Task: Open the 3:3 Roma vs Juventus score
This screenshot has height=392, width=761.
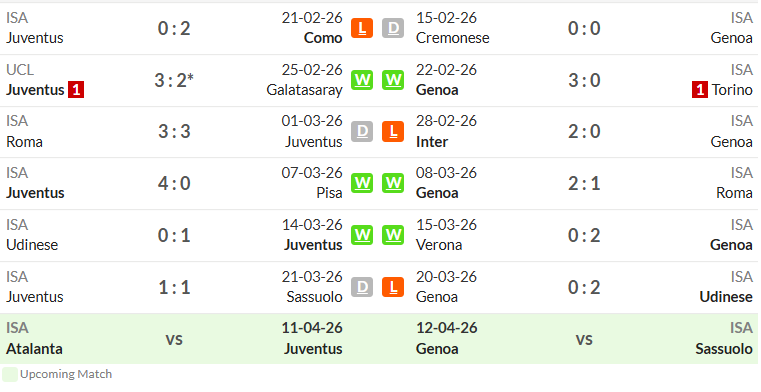Action: coord(174,131)
